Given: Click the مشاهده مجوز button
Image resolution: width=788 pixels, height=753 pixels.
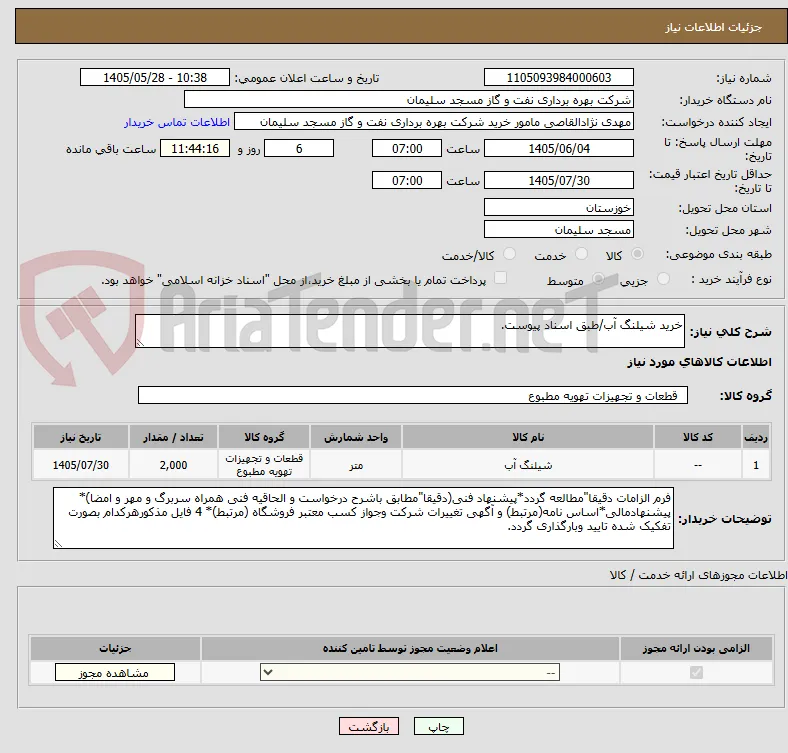Looking at the screenshot, I should (115, 673).
